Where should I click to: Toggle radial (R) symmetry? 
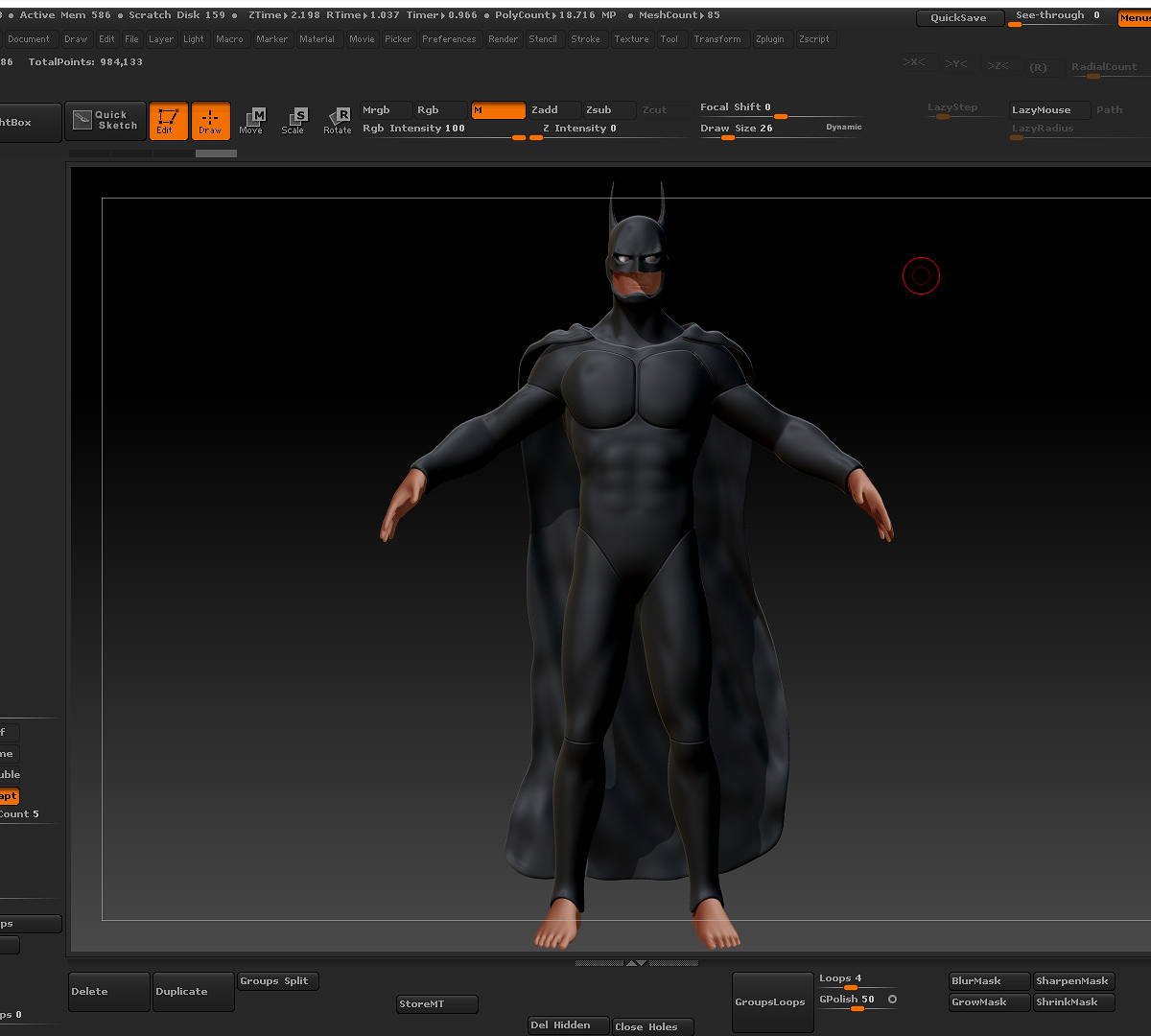pos(1038,68)
